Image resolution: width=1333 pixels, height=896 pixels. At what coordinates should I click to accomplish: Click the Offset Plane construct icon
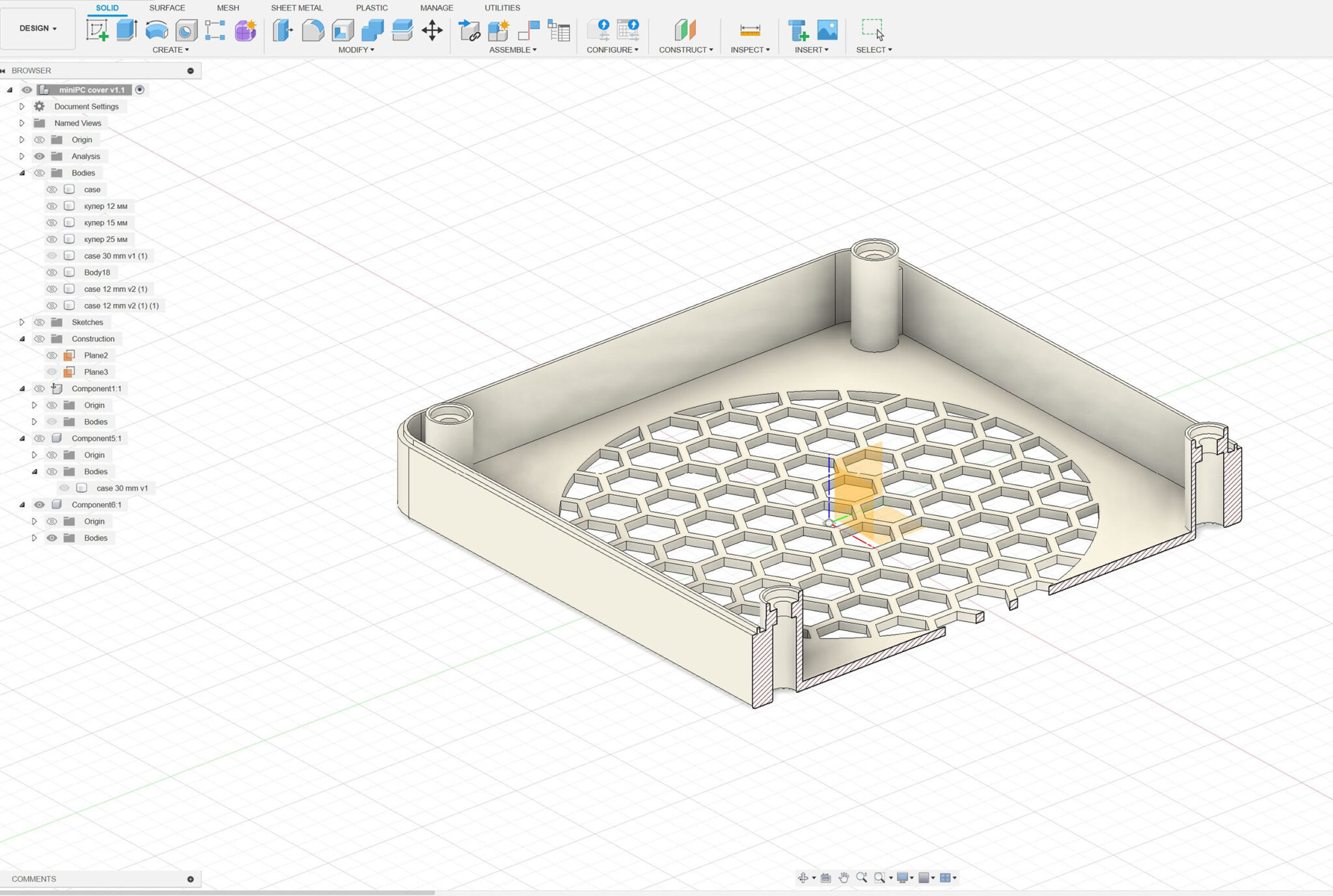(x=685, y=30)
